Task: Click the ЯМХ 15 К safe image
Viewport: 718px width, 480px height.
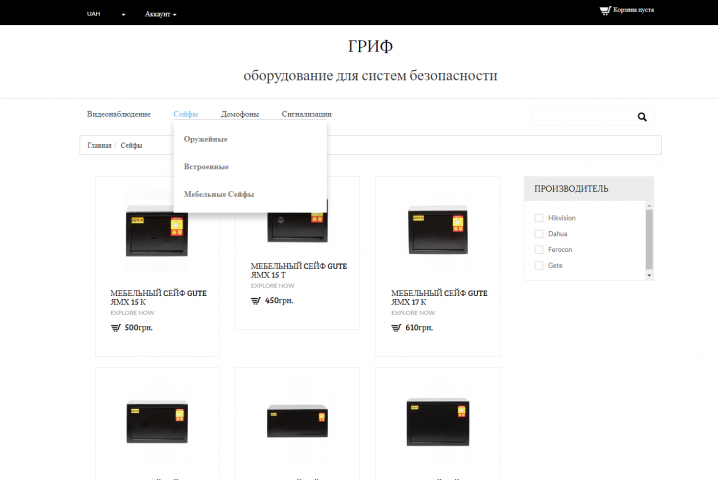Action: (157, 230)
